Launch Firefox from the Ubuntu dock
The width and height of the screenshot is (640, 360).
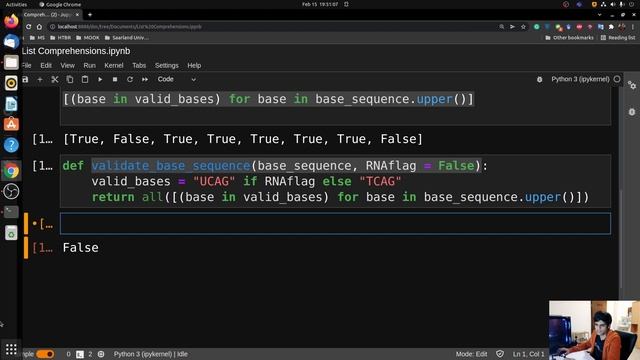click(x=11, y=20)
